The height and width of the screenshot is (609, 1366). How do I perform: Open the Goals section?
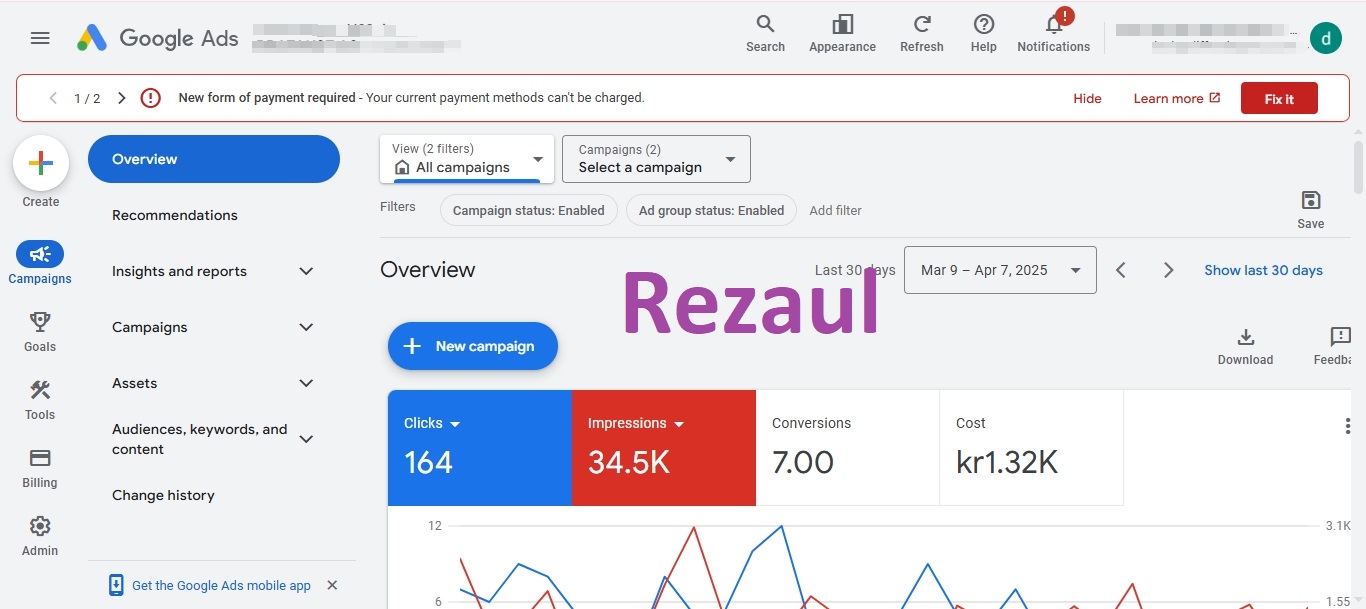coord(40,331)
